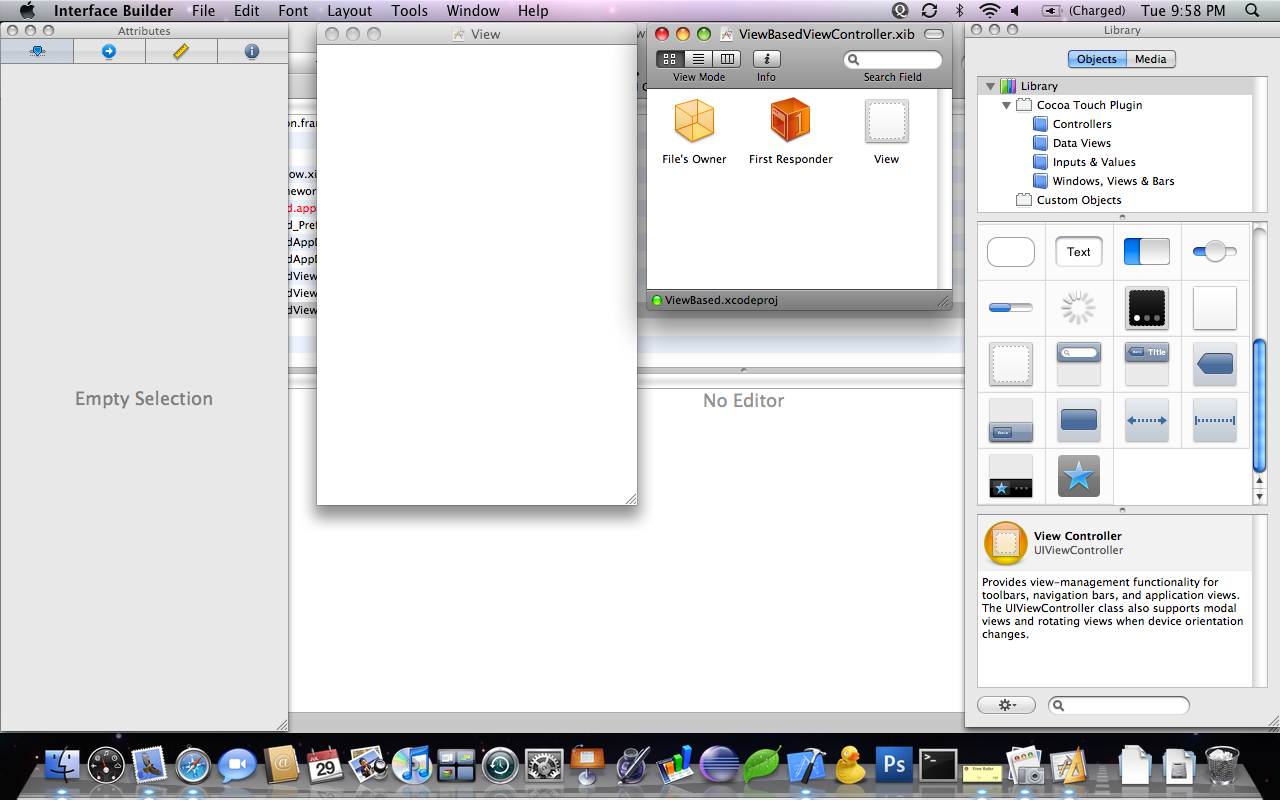The width and height of the screenshot is (1280, 800).
Task: Open the Apple menu
Action: [x=27, y=11]
